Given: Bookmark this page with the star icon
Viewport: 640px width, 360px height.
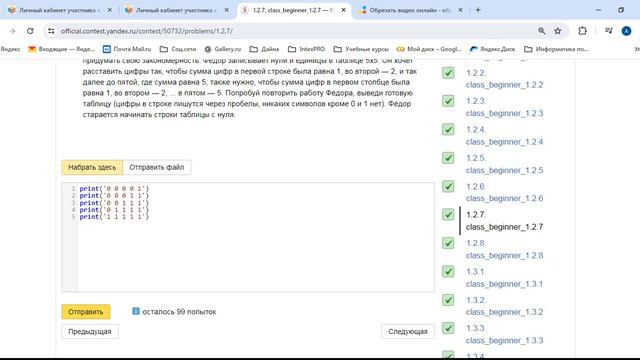Looking at the screenshot, I should (558, 31).
